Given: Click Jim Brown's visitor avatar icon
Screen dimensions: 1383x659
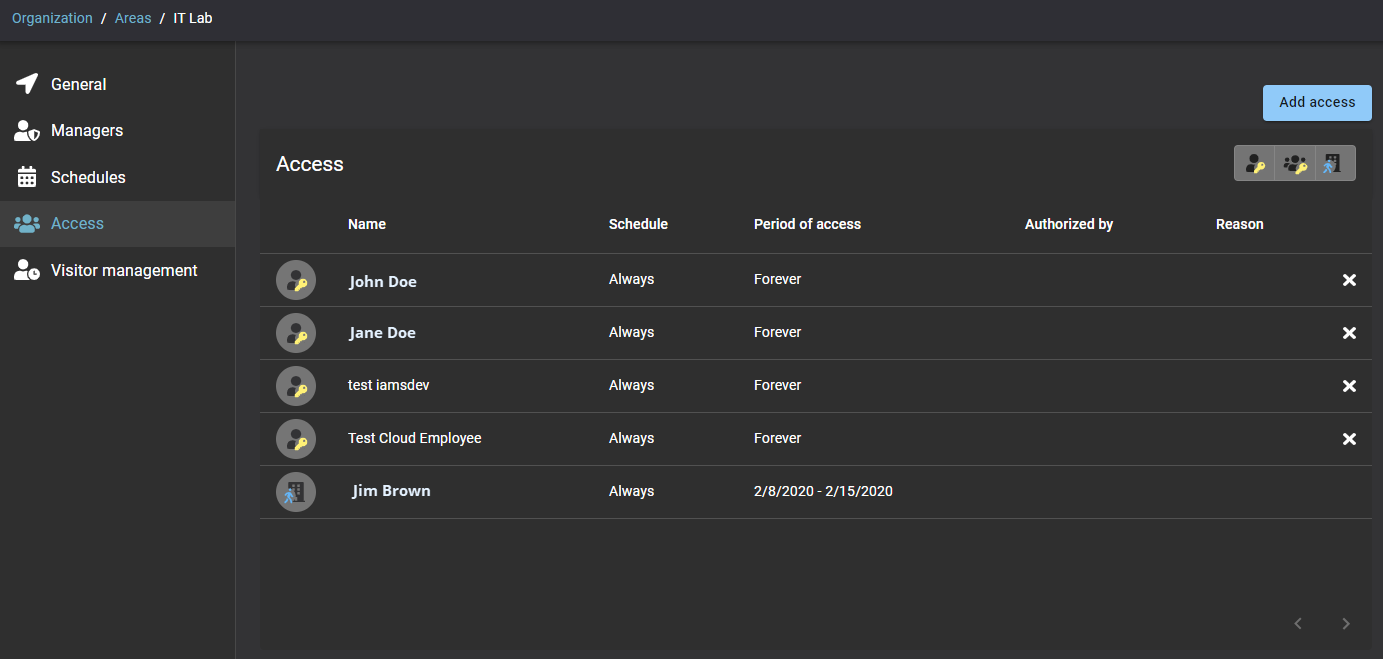Looking at the screenshot, I should (296, 492).
